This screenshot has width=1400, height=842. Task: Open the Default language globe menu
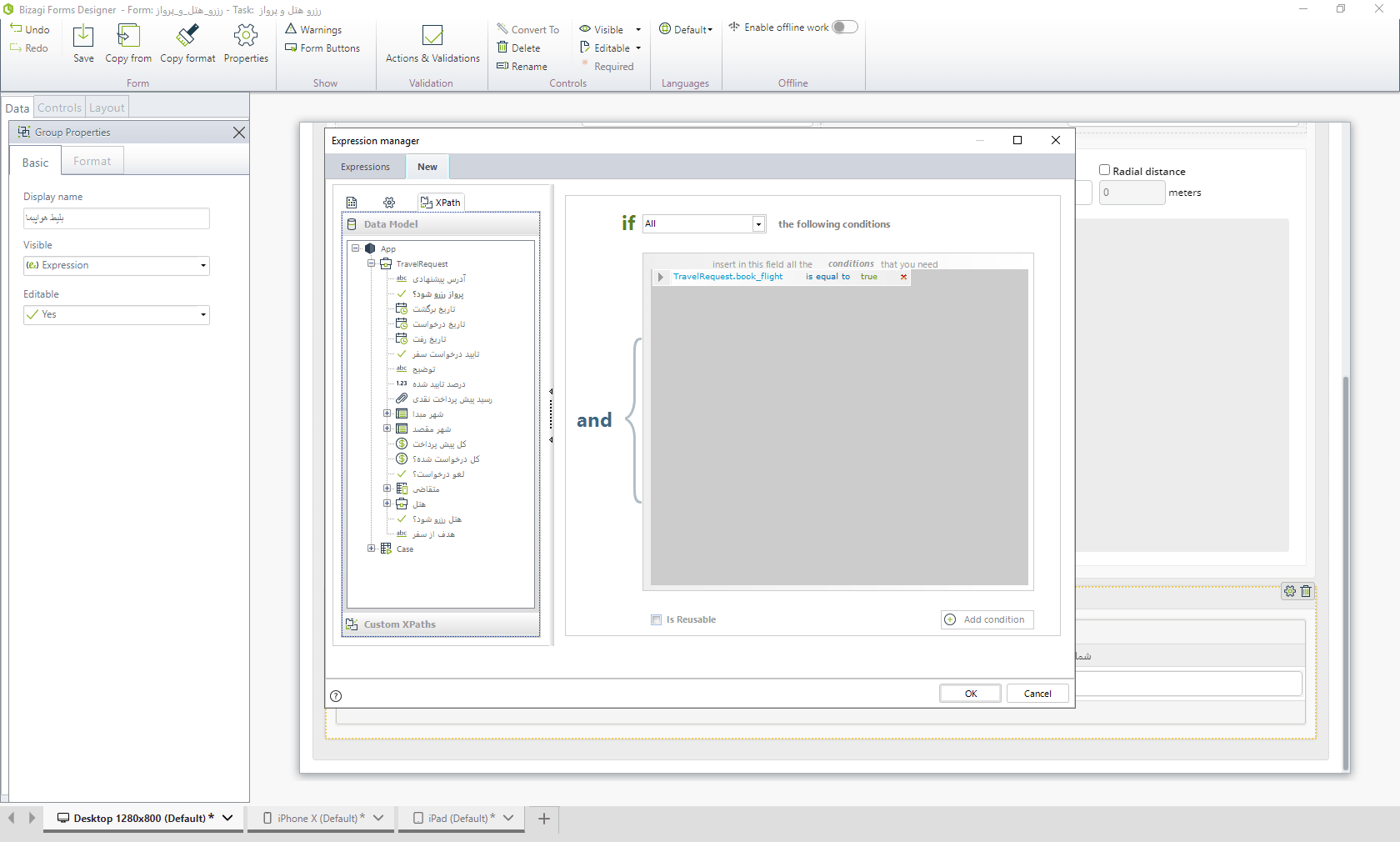point(686,29)
